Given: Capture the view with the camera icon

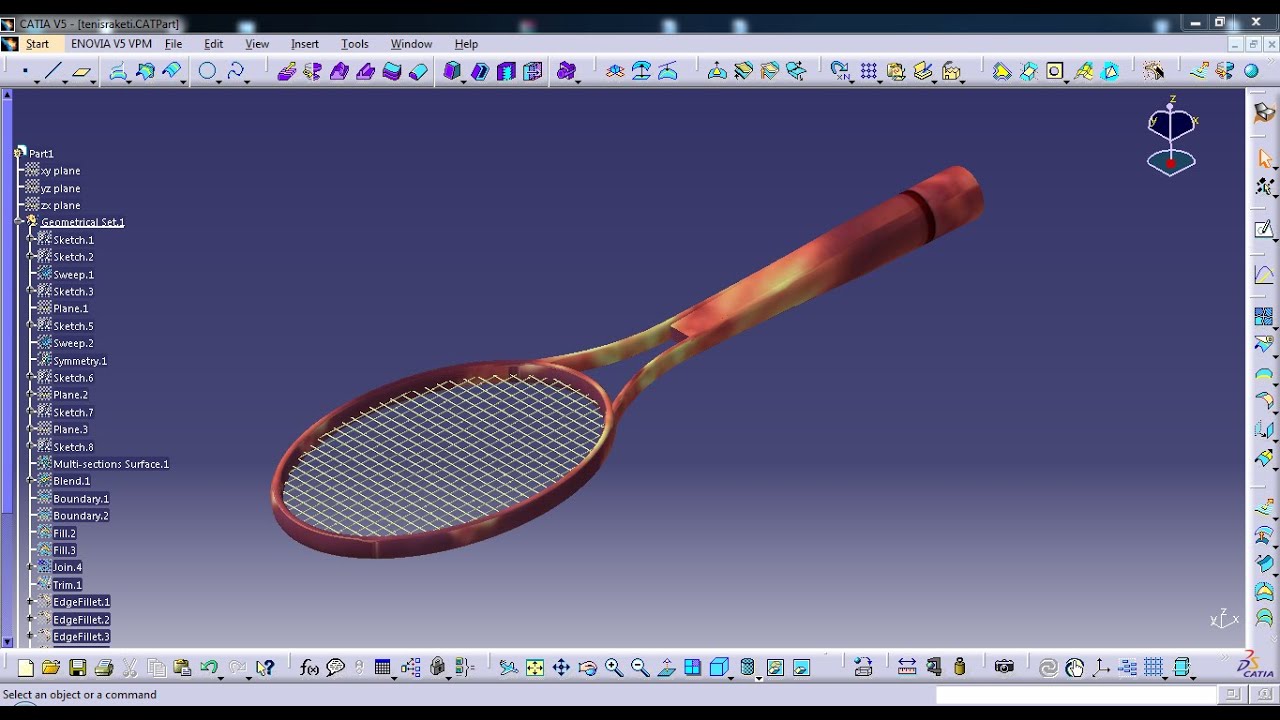Looking at the screenshot, I should point(1004,668).
